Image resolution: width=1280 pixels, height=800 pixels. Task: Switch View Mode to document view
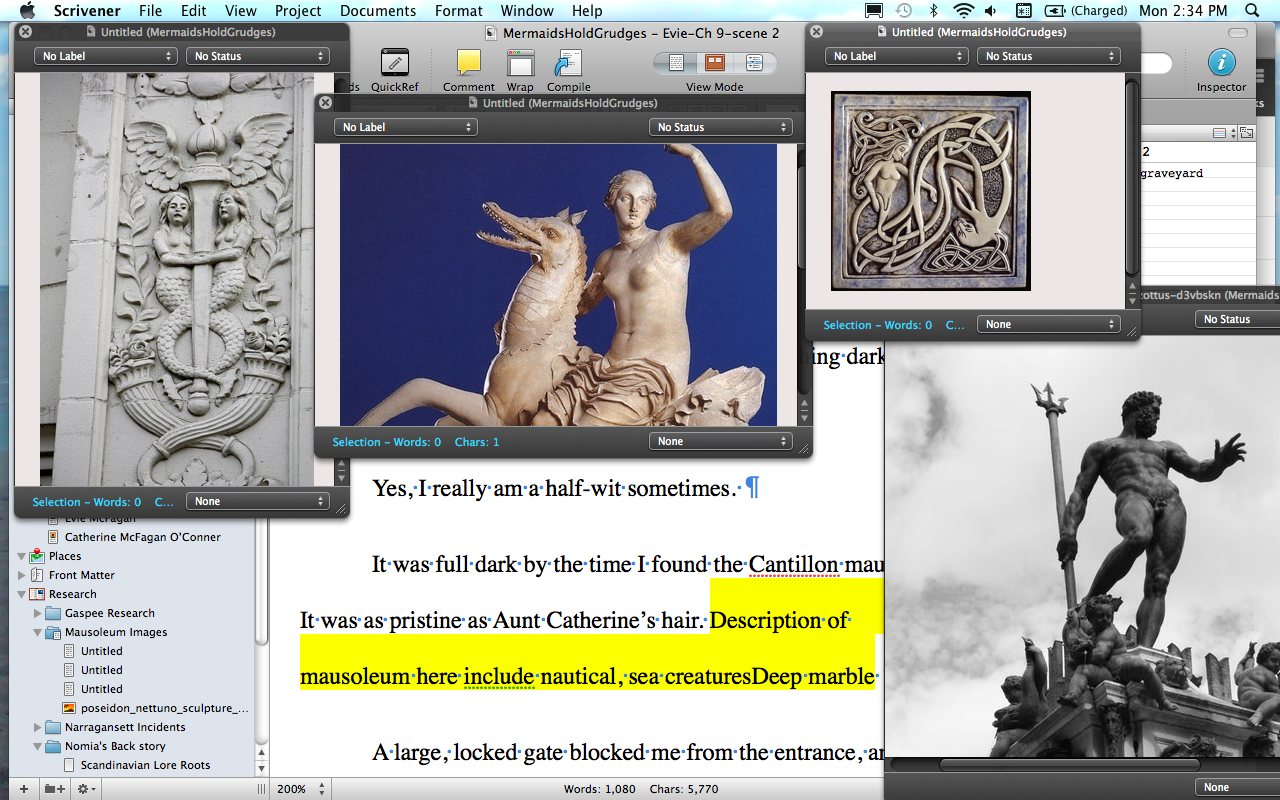point(677,63)
